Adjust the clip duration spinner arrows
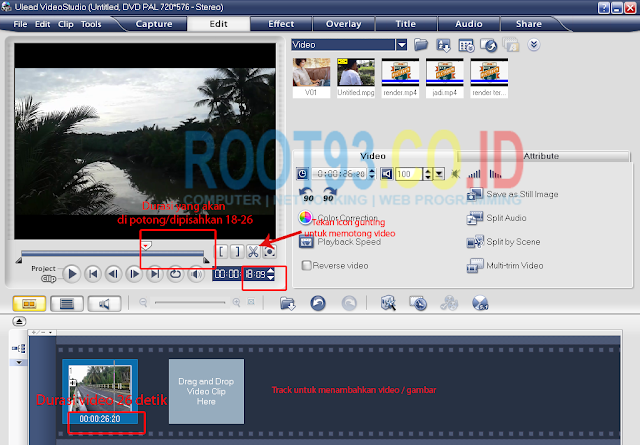 (x=371, y=174)
